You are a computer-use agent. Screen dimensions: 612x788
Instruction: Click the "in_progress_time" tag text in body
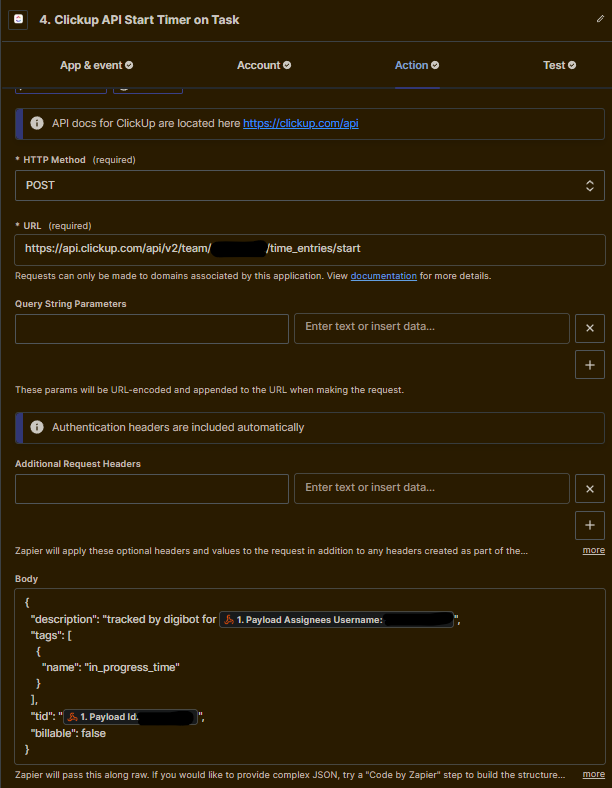(132, 667)
